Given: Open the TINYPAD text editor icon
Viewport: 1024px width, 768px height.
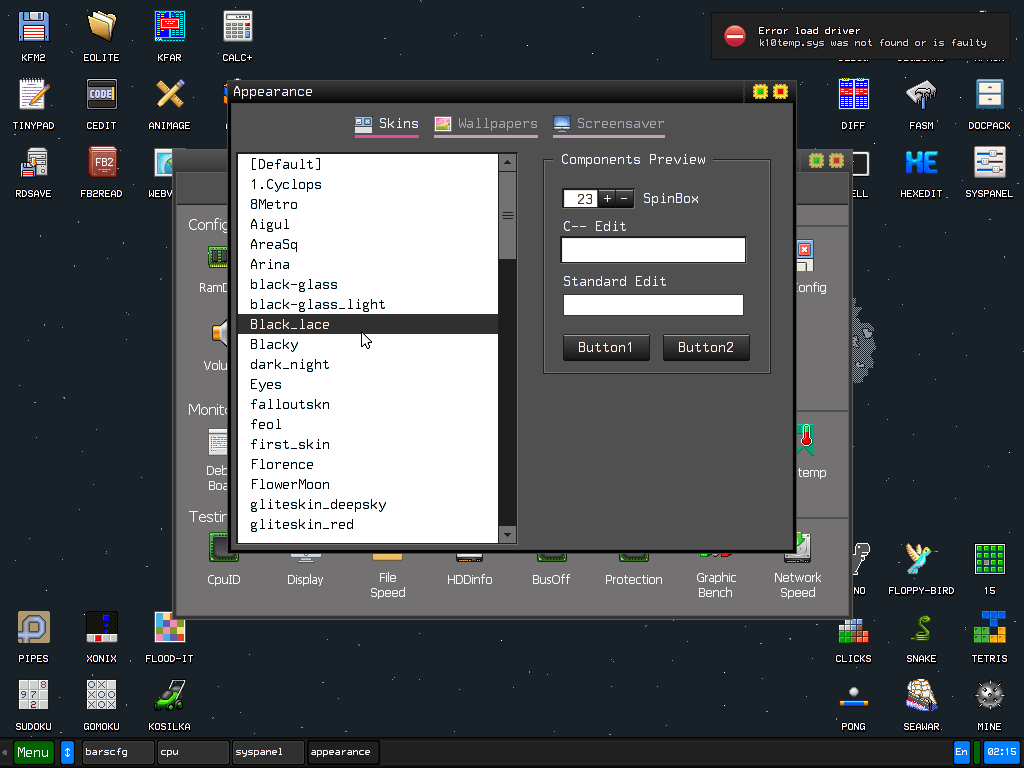Looking at the screenshot, I should pyautogui.click(x=33, y=99).
